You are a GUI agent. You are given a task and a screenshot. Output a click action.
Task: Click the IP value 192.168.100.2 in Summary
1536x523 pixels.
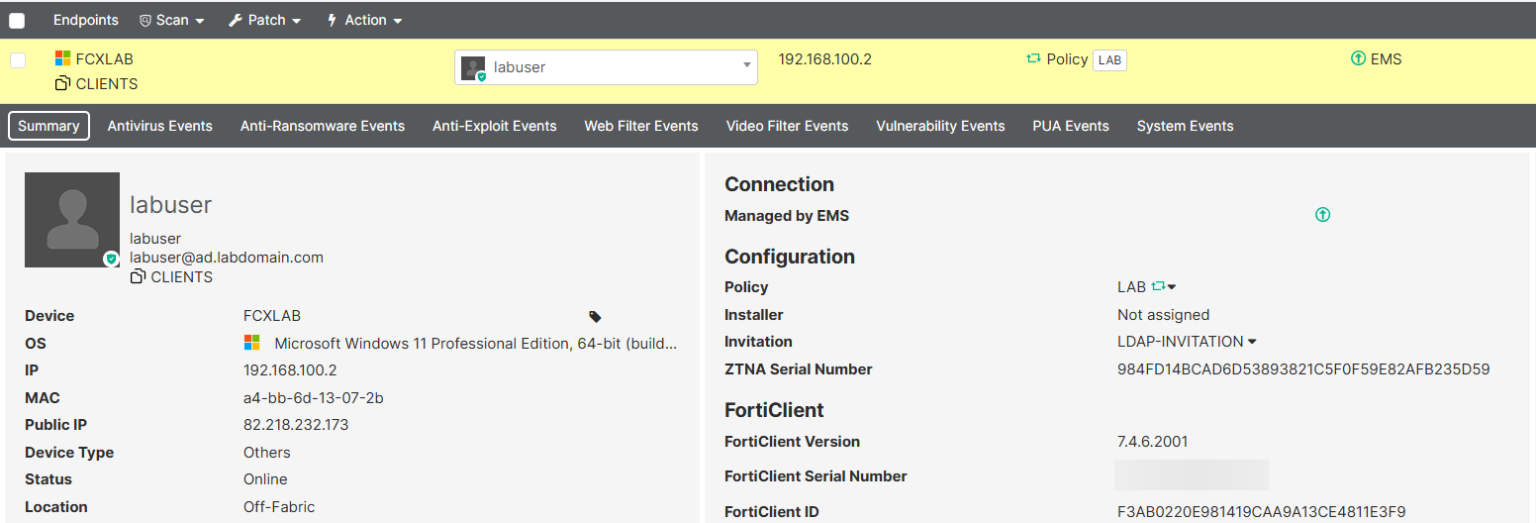290,370
